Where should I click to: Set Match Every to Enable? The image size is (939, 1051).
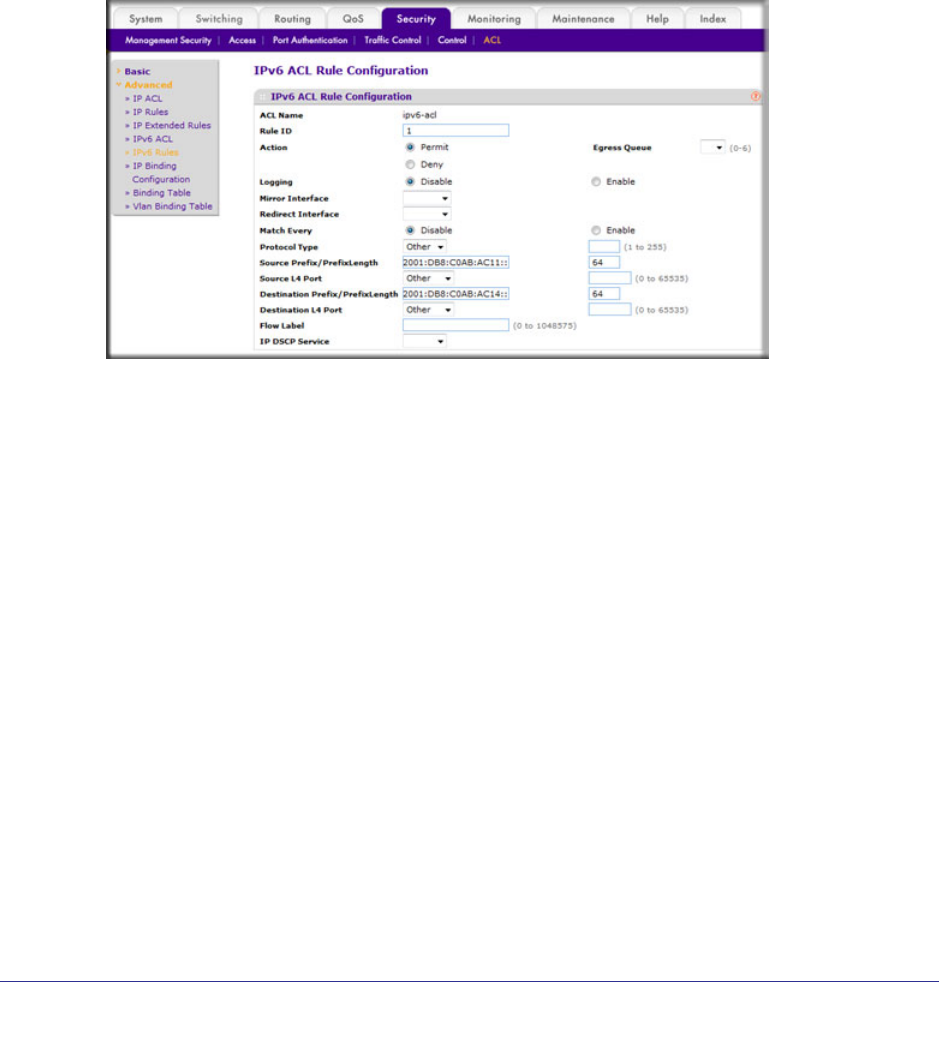[x=596, y=231]
